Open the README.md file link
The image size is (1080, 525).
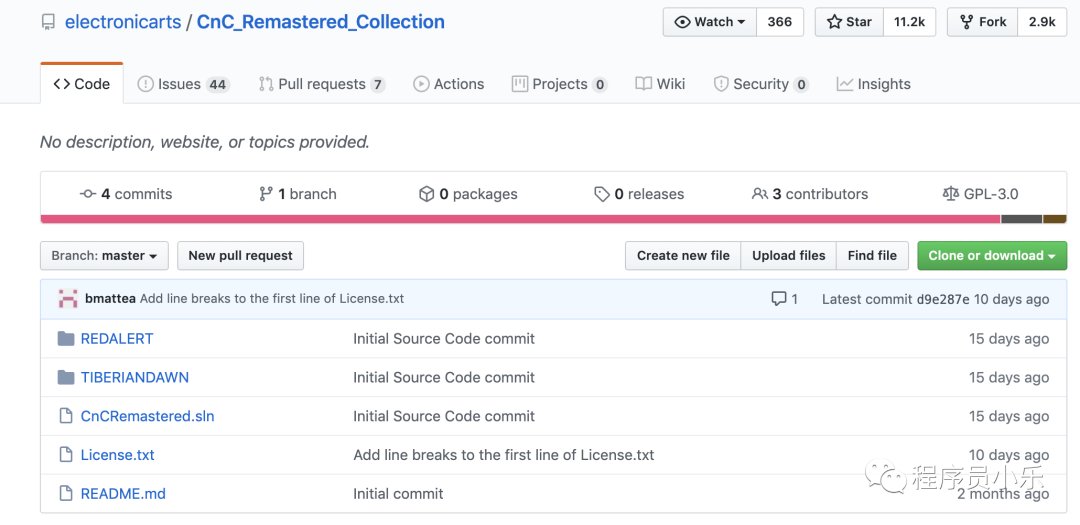123,494
